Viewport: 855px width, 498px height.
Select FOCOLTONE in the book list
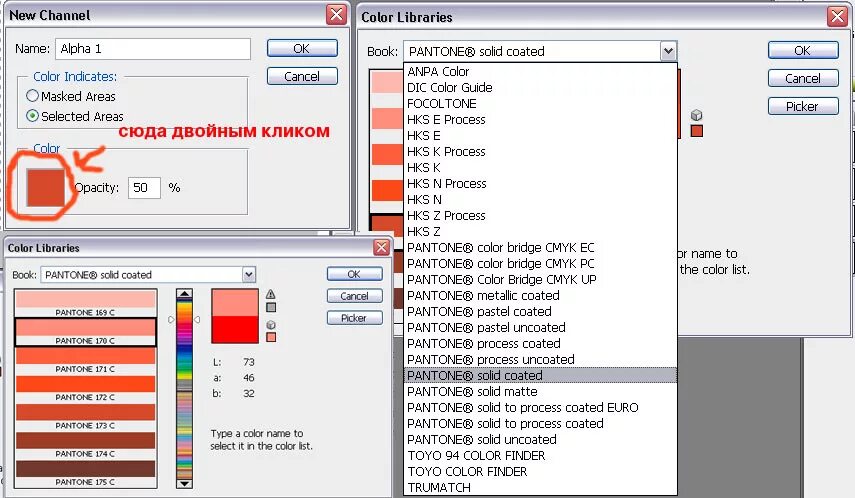coord(540,104)
